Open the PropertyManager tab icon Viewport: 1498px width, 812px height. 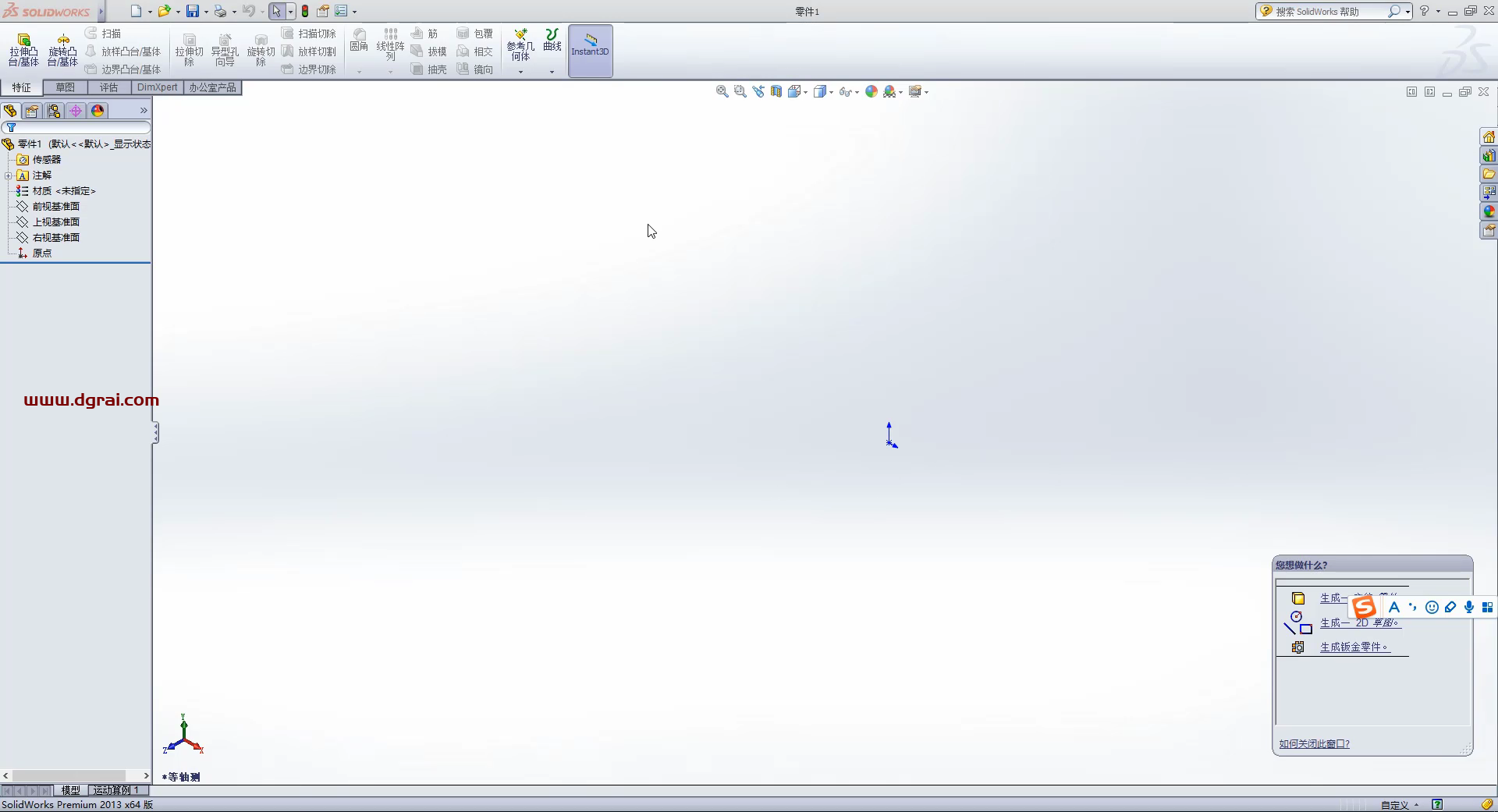point(32,111)
